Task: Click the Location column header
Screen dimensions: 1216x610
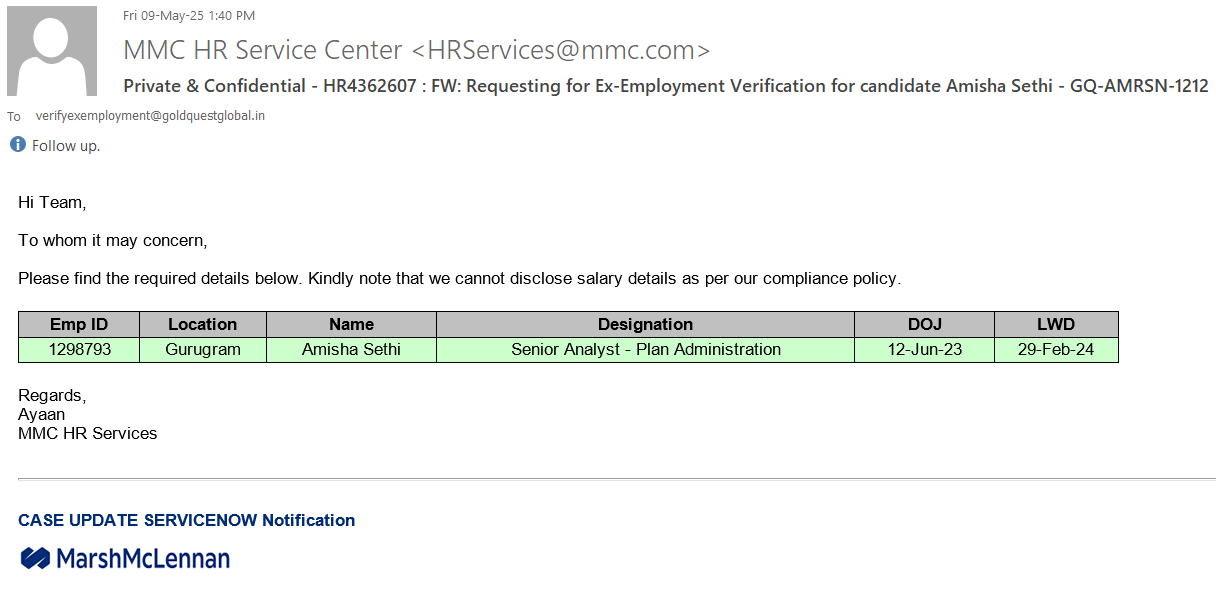Action: pyautogui.click(x=202, y=324)
